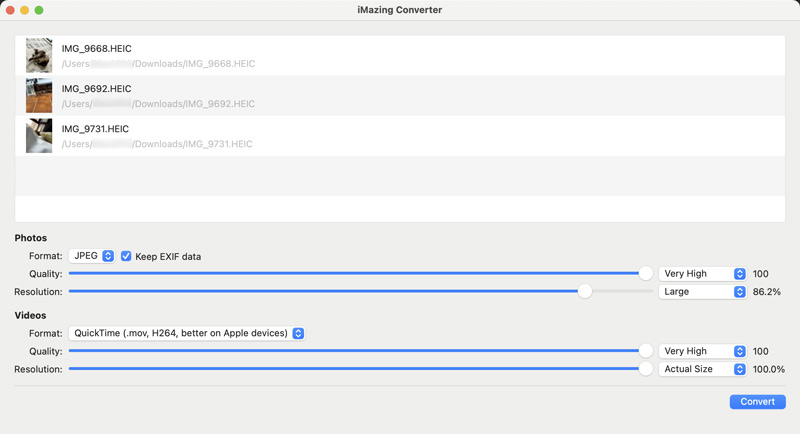
Task: Click the IMG_9692.HEIC file name
Action: tap(96, 89)
